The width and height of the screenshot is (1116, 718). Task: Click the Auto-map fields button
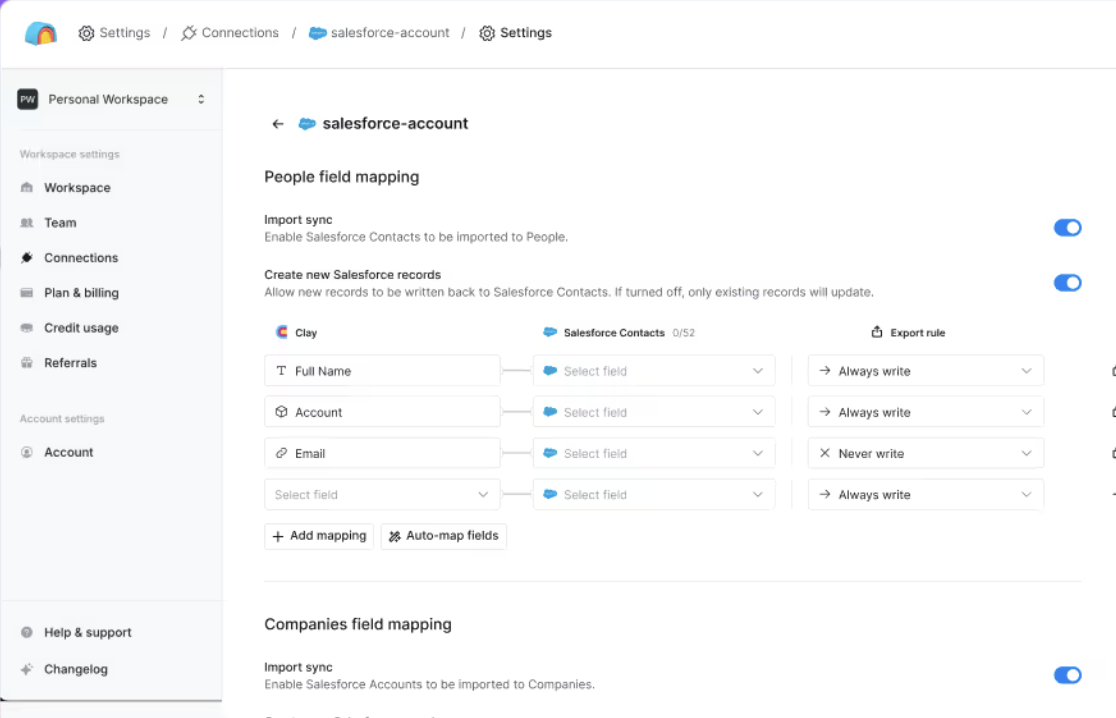coord(443,536)
